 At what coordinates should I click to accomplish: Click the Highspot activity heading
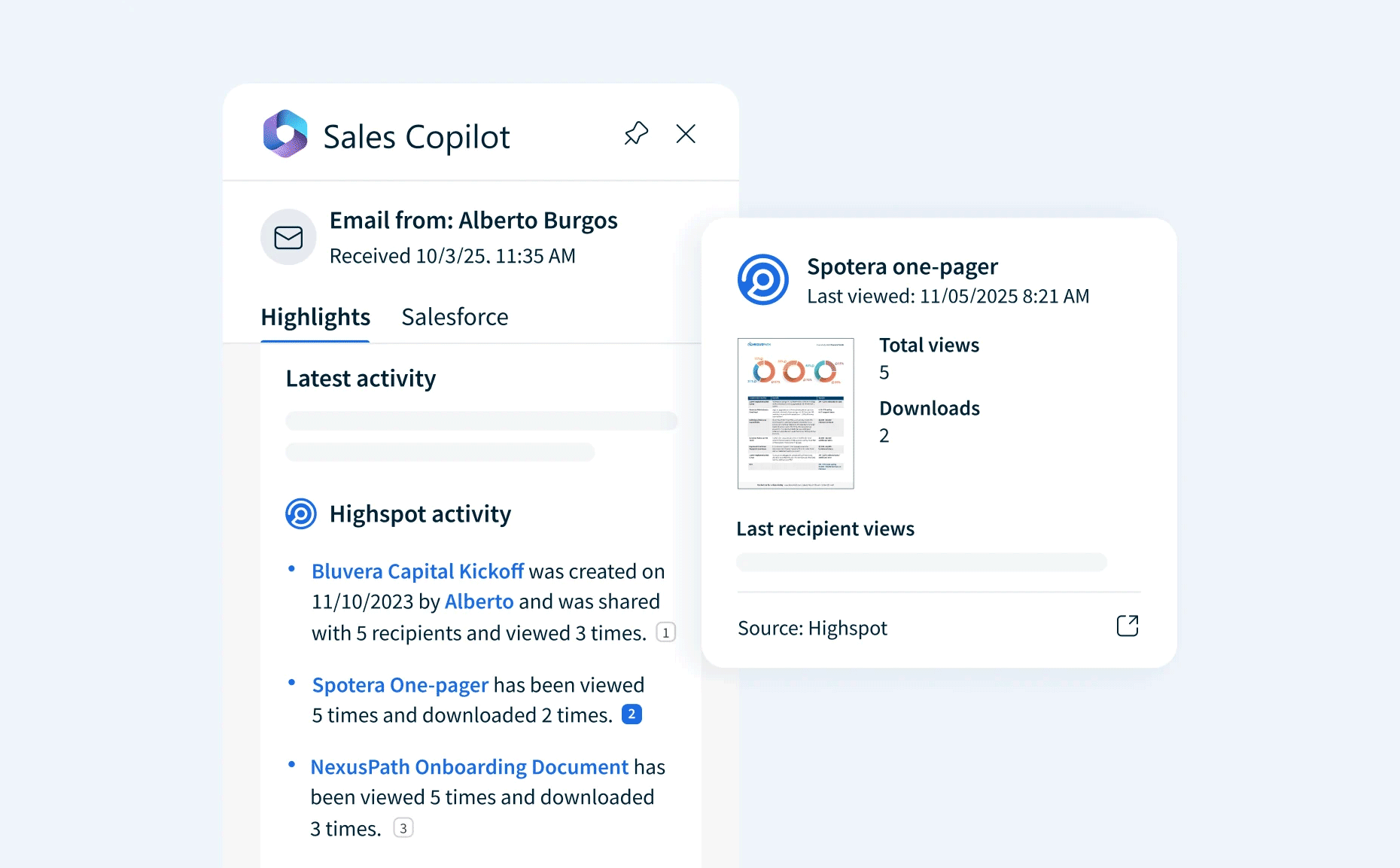click(x=420, y=514)
